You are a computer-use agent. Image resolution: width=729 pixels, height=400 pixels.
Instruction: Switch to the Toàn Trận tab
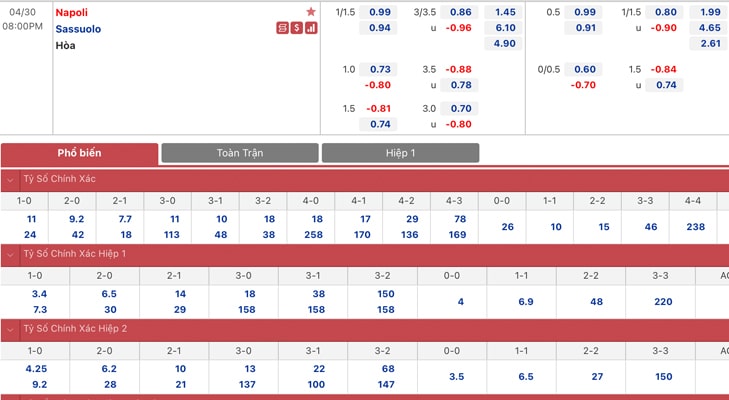pyautogui.click(x=240, y=153)
